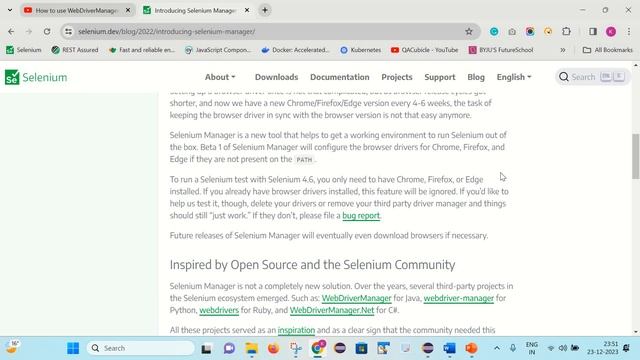The width and height of the screenshot is (640, 360).
Task: Click the scrollbar down arrow
Action: click(636, 332)
